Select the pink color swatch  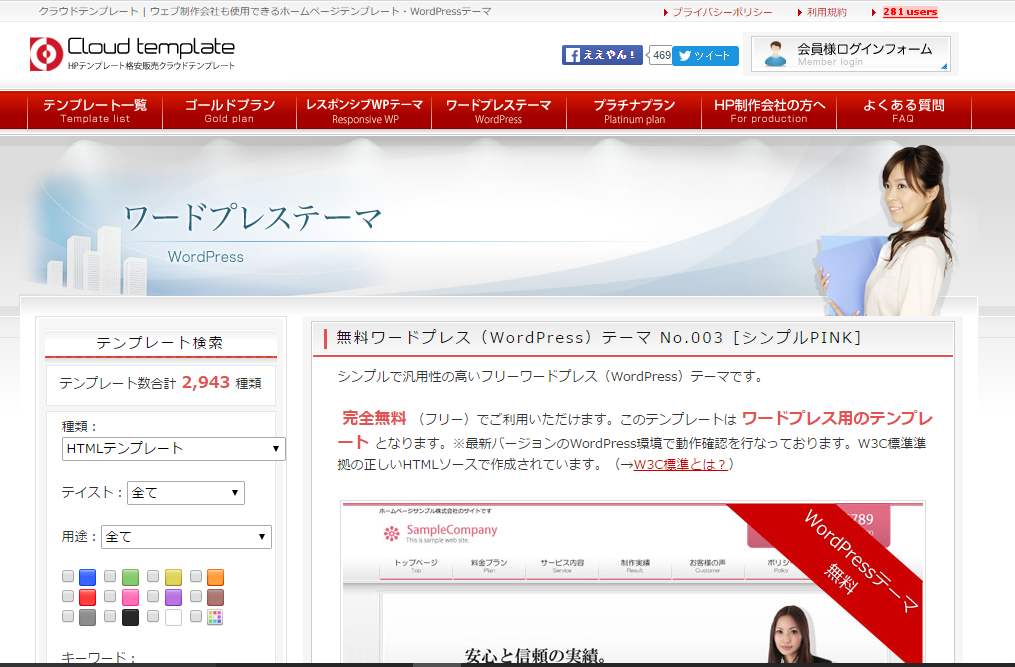tap(130, 597)
